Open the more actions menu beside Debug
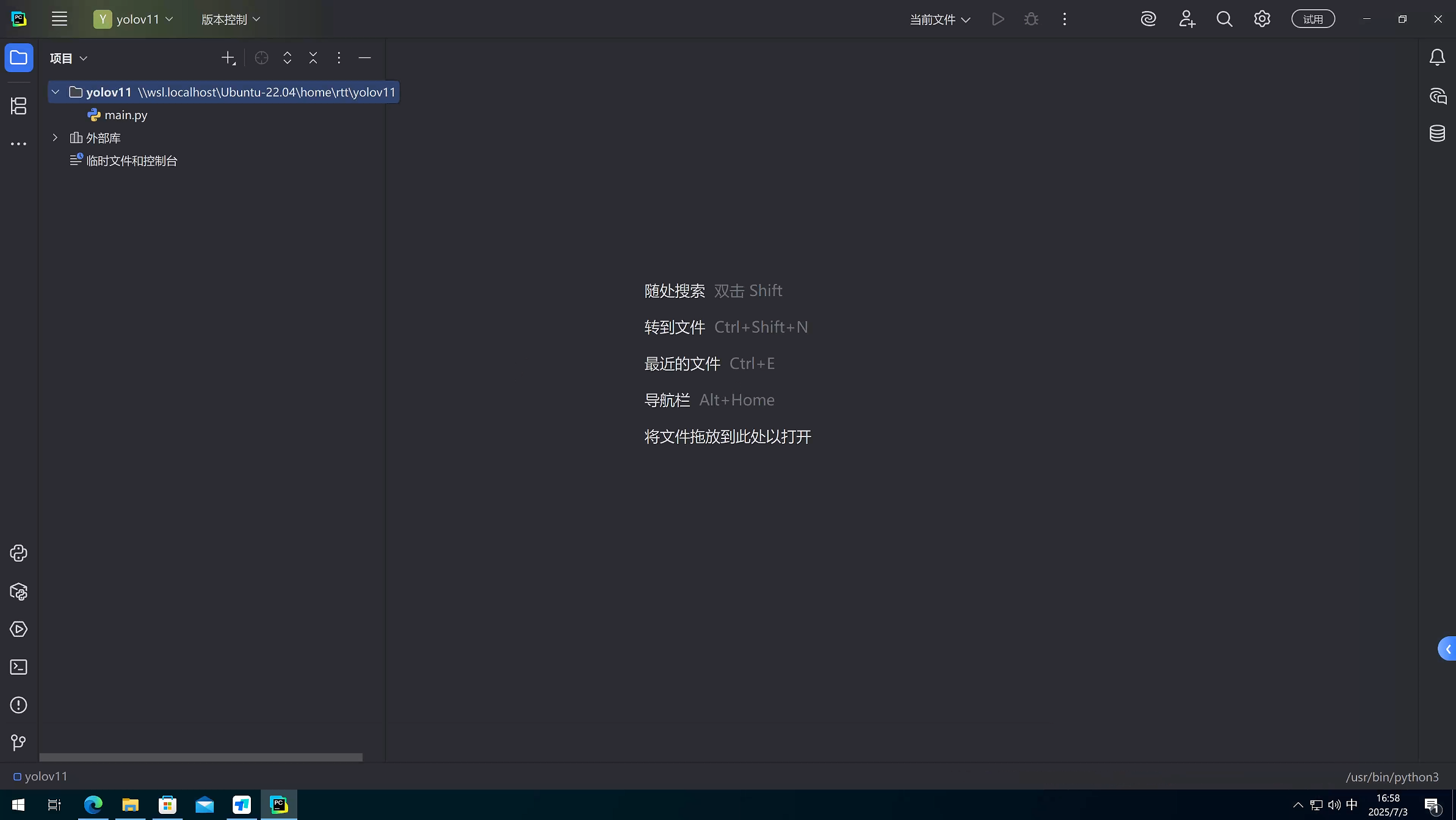Viewport: 1456px width, 820px height. tap(1065, 19)
